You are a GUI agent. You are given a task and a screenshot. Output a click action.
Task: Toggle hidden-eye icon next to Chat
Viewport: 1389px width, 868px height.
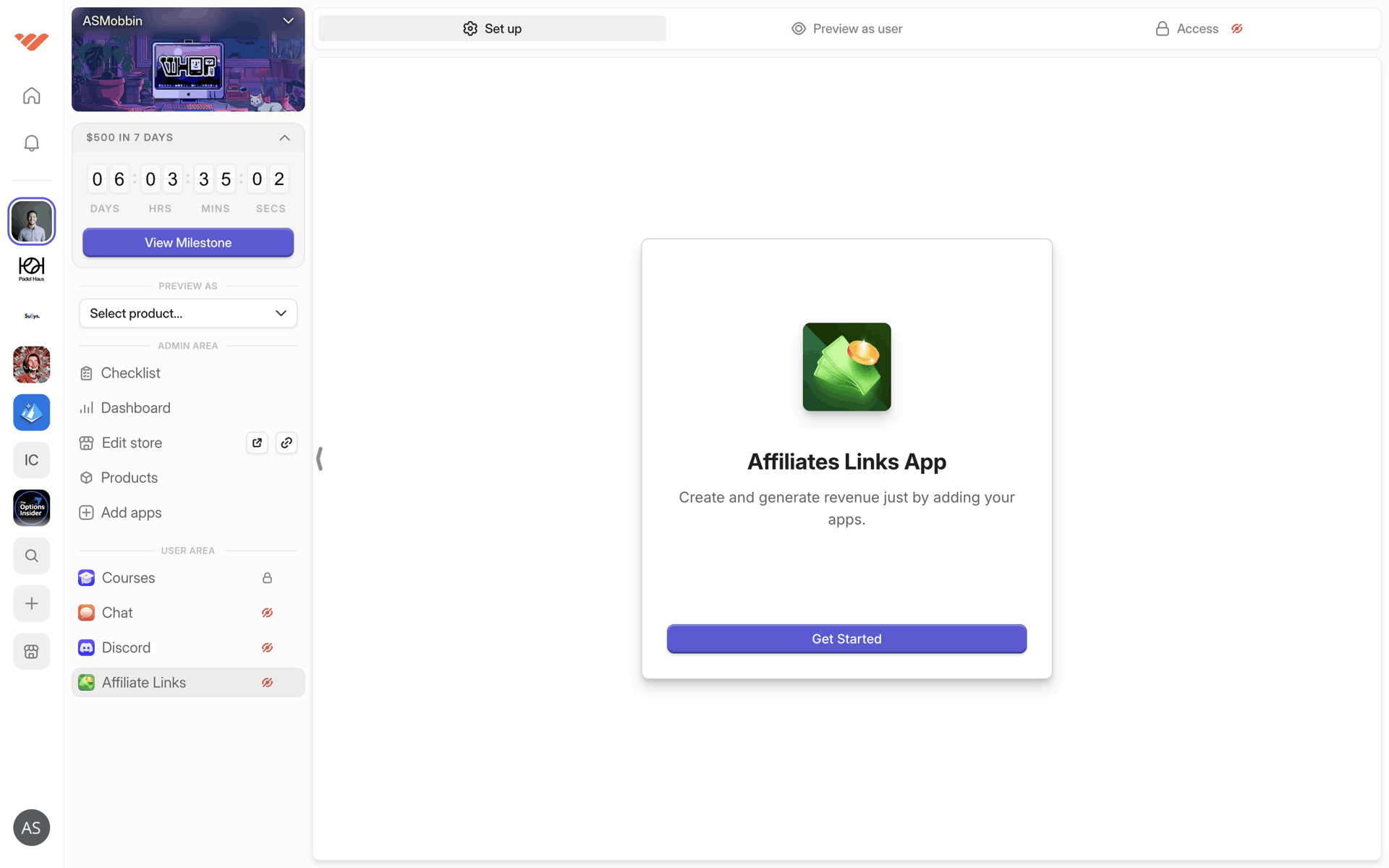click(267, 613)
